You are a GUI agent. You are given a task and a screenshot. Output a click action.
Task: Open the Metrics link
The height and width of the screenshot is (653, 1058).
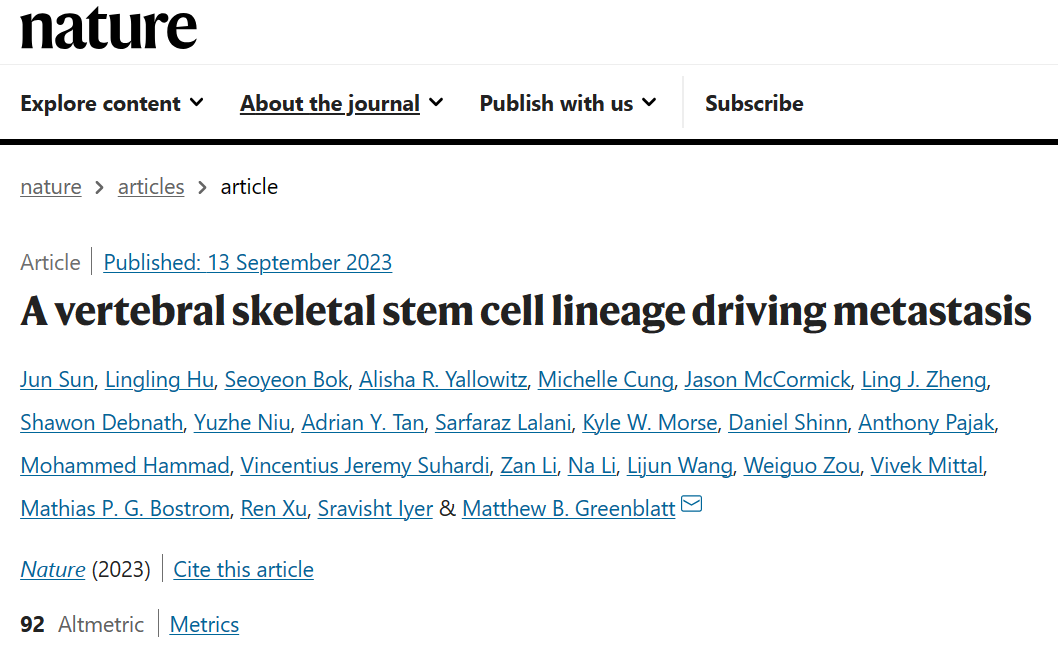tap(204, 625)
